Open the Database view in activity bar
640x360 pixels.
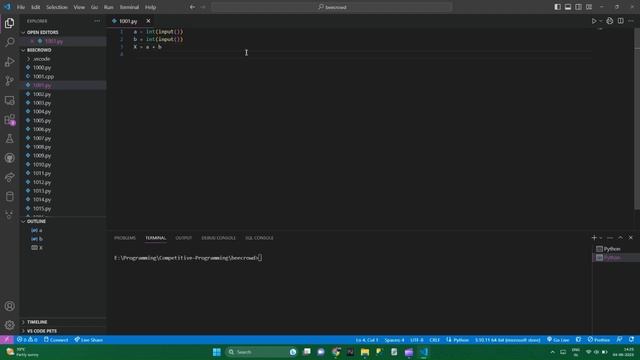coord(9,196)
